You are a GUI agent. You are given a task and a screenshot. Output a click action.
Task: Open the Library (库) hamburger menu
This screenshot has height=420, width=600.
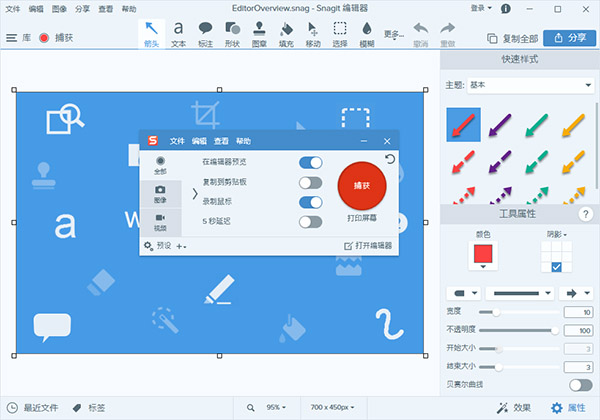click(11, 38)
